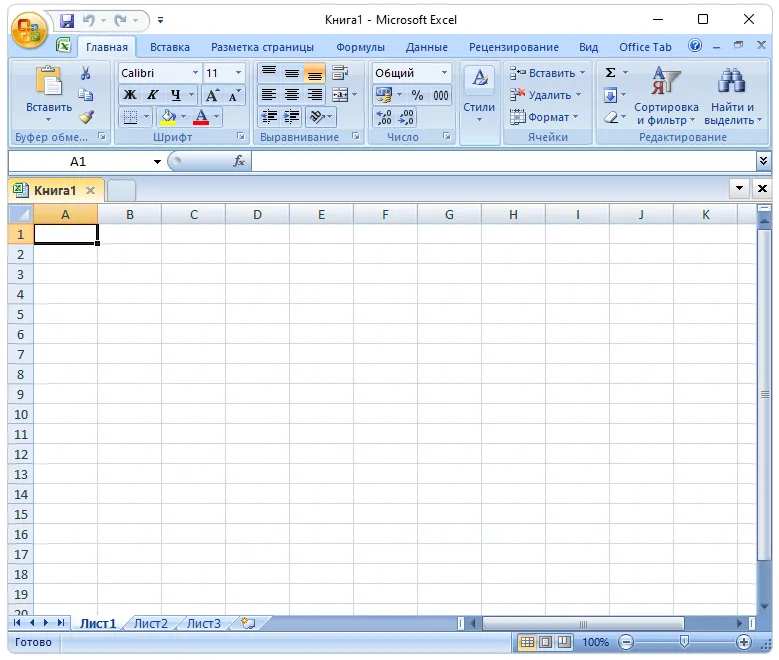The width and height of the screenshot is (779, 660).
Task: Toggle wrap text in cells
Action: pyautogui.click(x=340, y=73)
